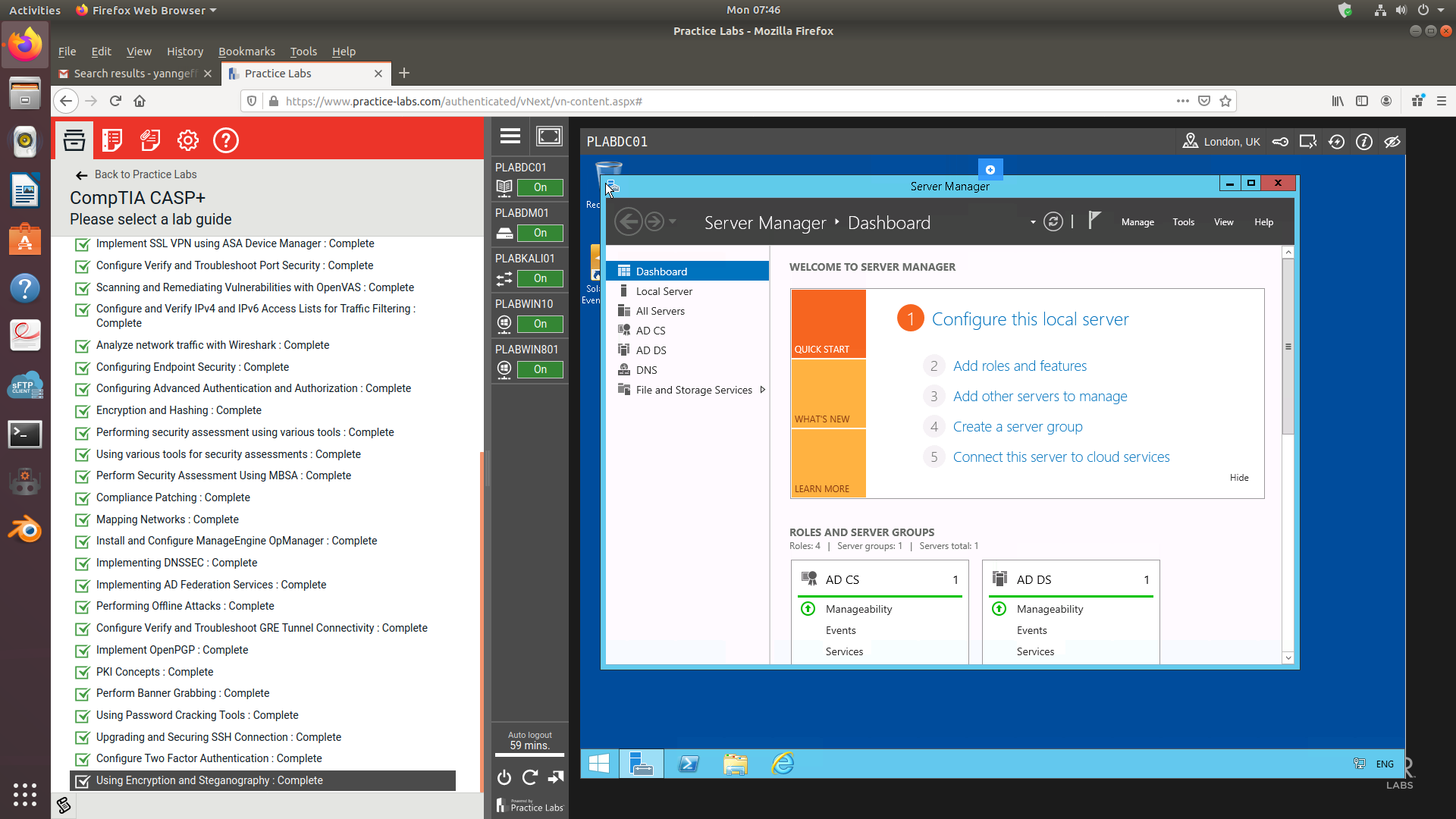Screen dimensions: 1456x819
Task: Open a new Firefox tab
Action: pyautogui.click(x=404, y=74)
